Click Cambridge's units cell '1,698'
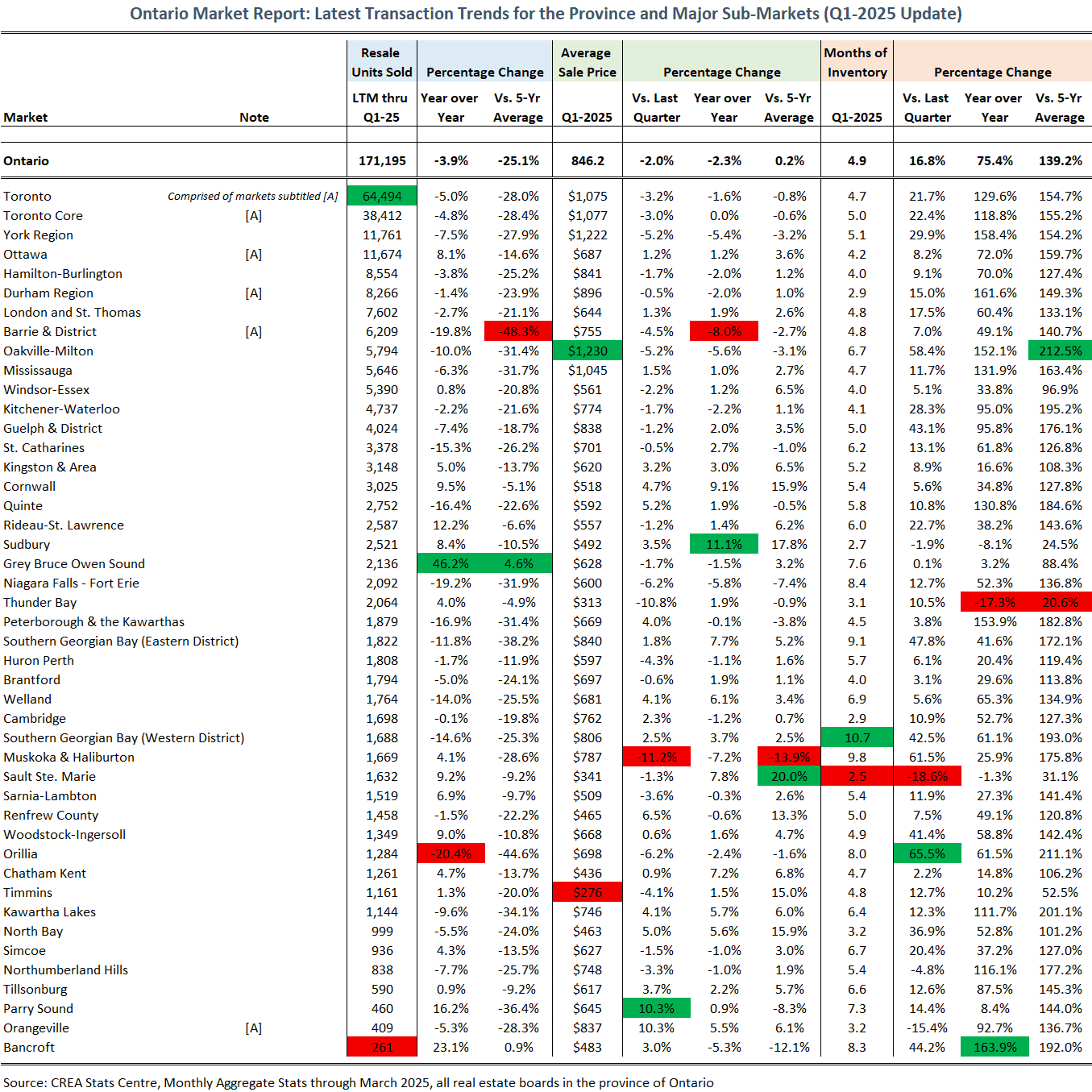 pyautogui.click(x=382, y=719)
